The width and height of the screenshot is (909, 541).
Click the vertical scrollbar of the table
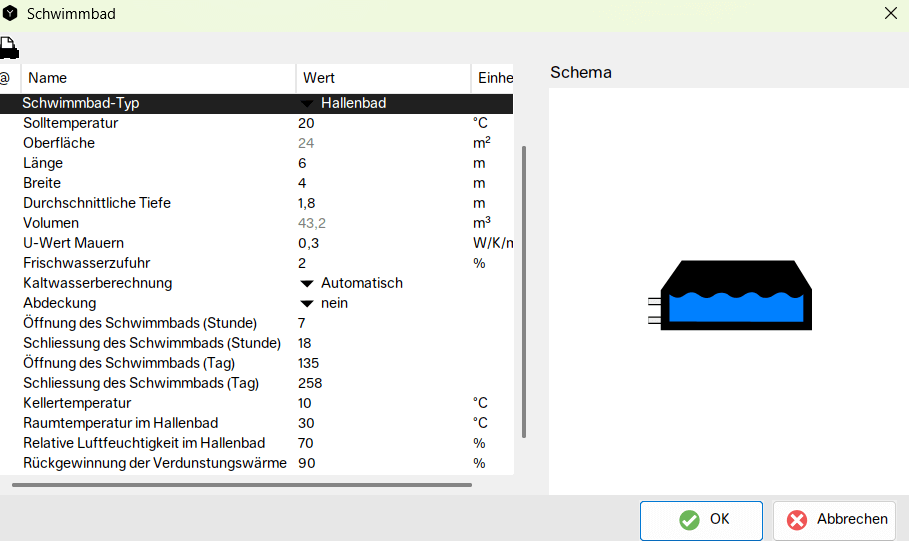(x=523, y=290)
